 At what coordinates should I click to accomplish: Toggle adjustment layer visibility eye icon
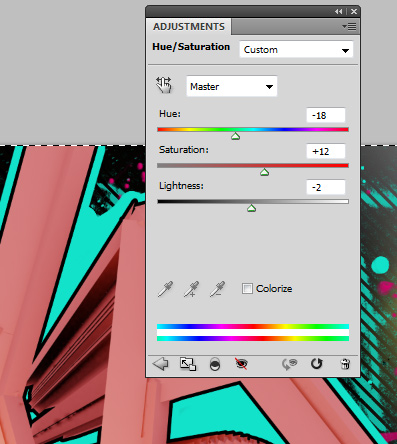coord(241,364)
